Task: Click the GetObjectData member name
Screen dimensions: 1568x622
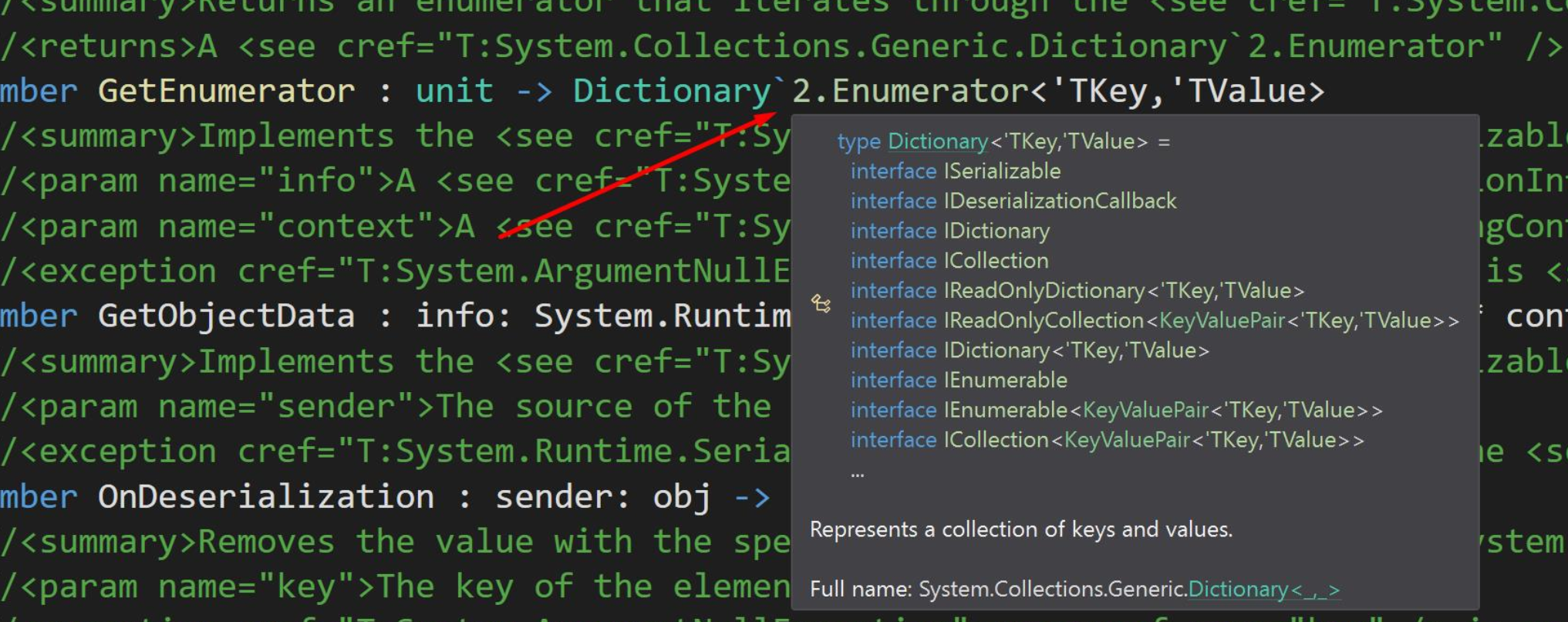Action: (x=227, y=316)
